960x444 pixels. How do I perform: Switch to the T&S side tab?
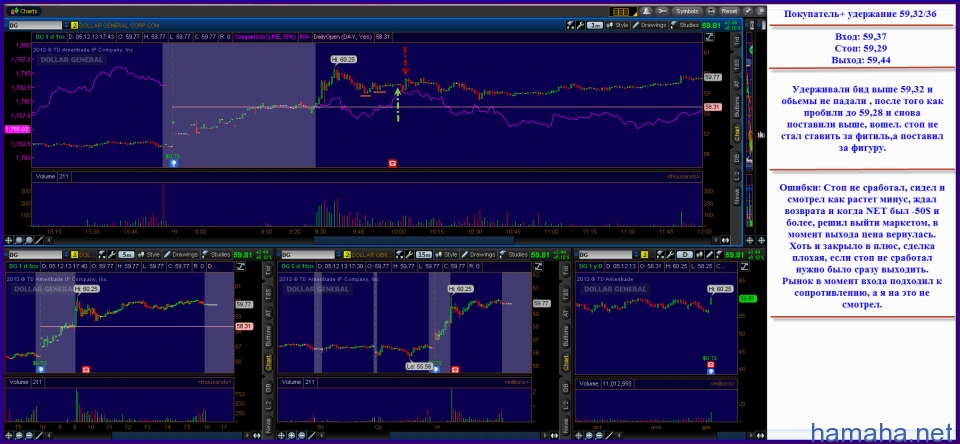pyautogui.click(x=735, y=63)
